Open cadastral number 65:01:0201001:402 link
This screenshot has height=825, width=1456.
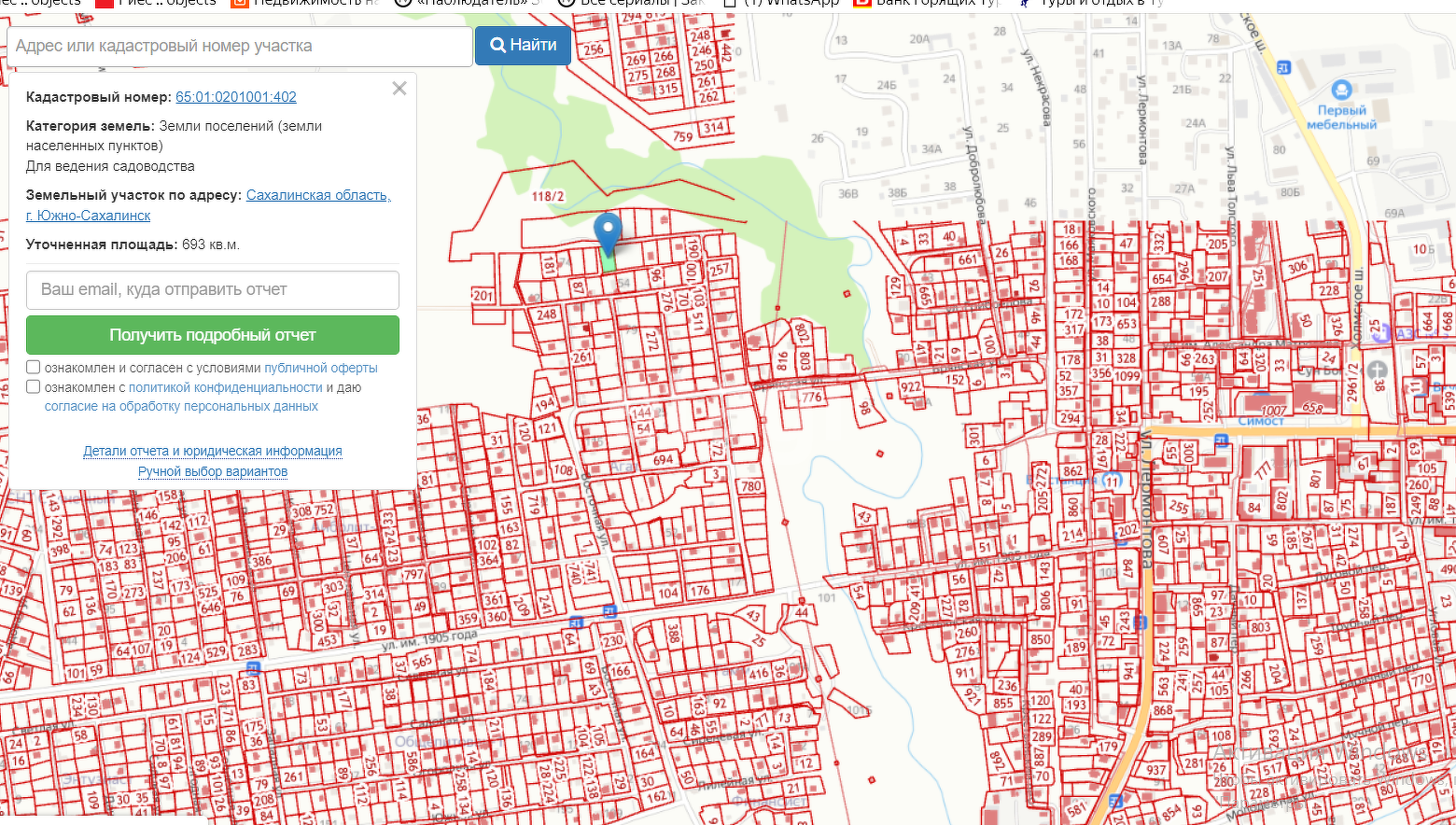click(x=236, y=97)
